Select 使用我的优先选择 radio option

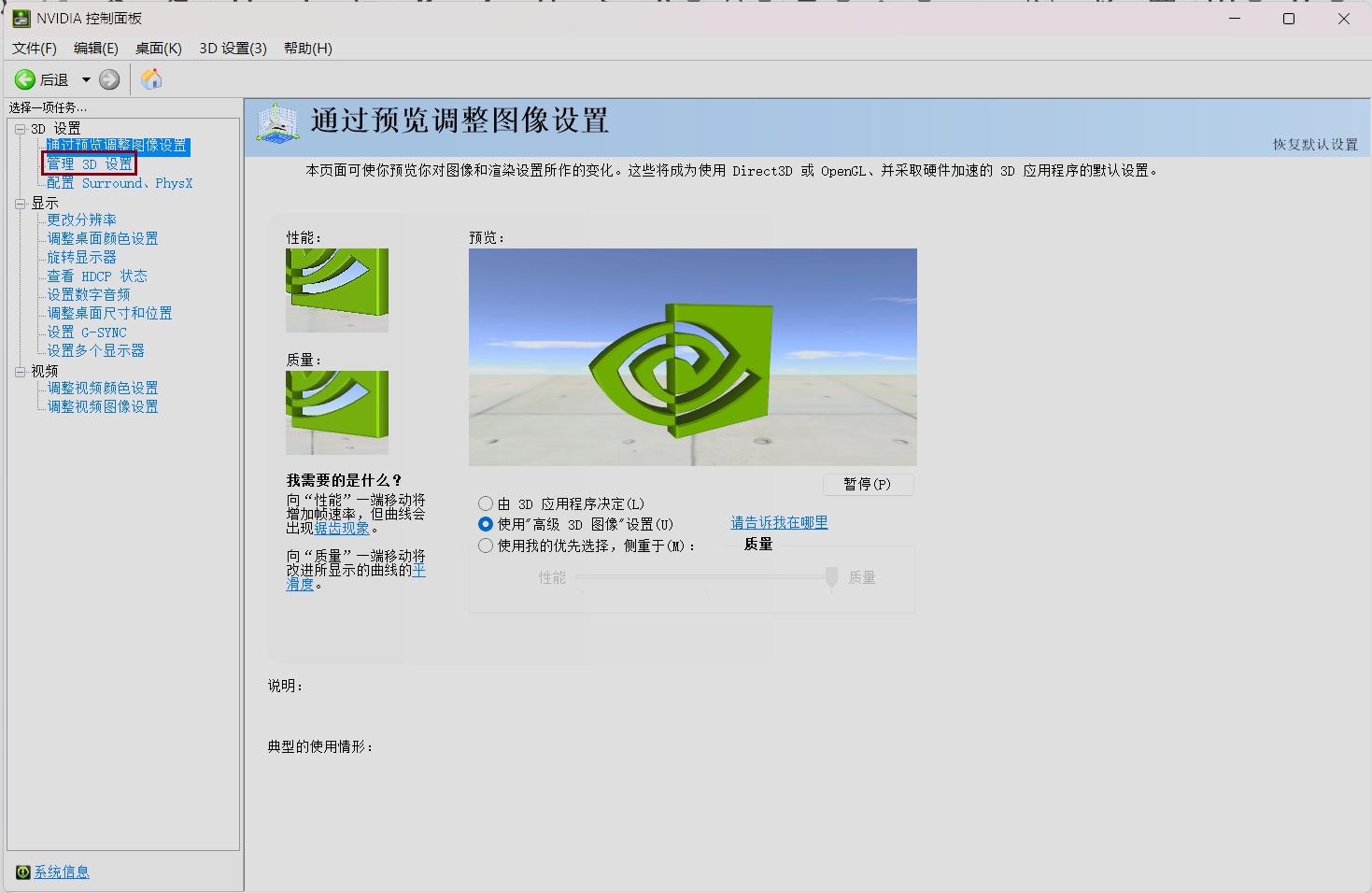(x=486, y=546)
